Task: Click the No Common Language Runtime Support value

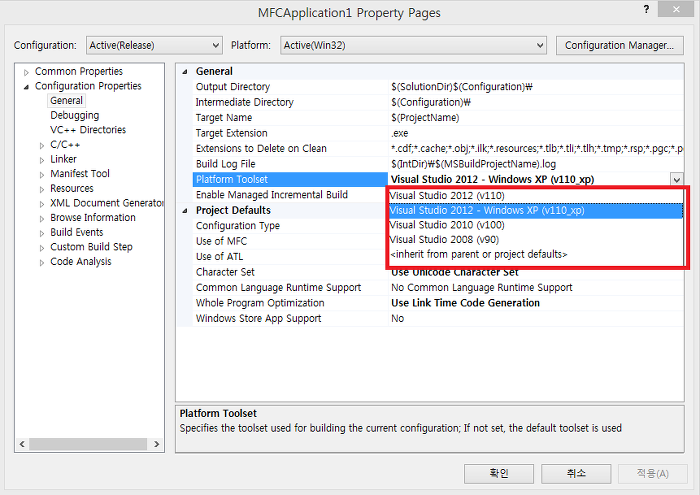Action: [x=482, y=287]
